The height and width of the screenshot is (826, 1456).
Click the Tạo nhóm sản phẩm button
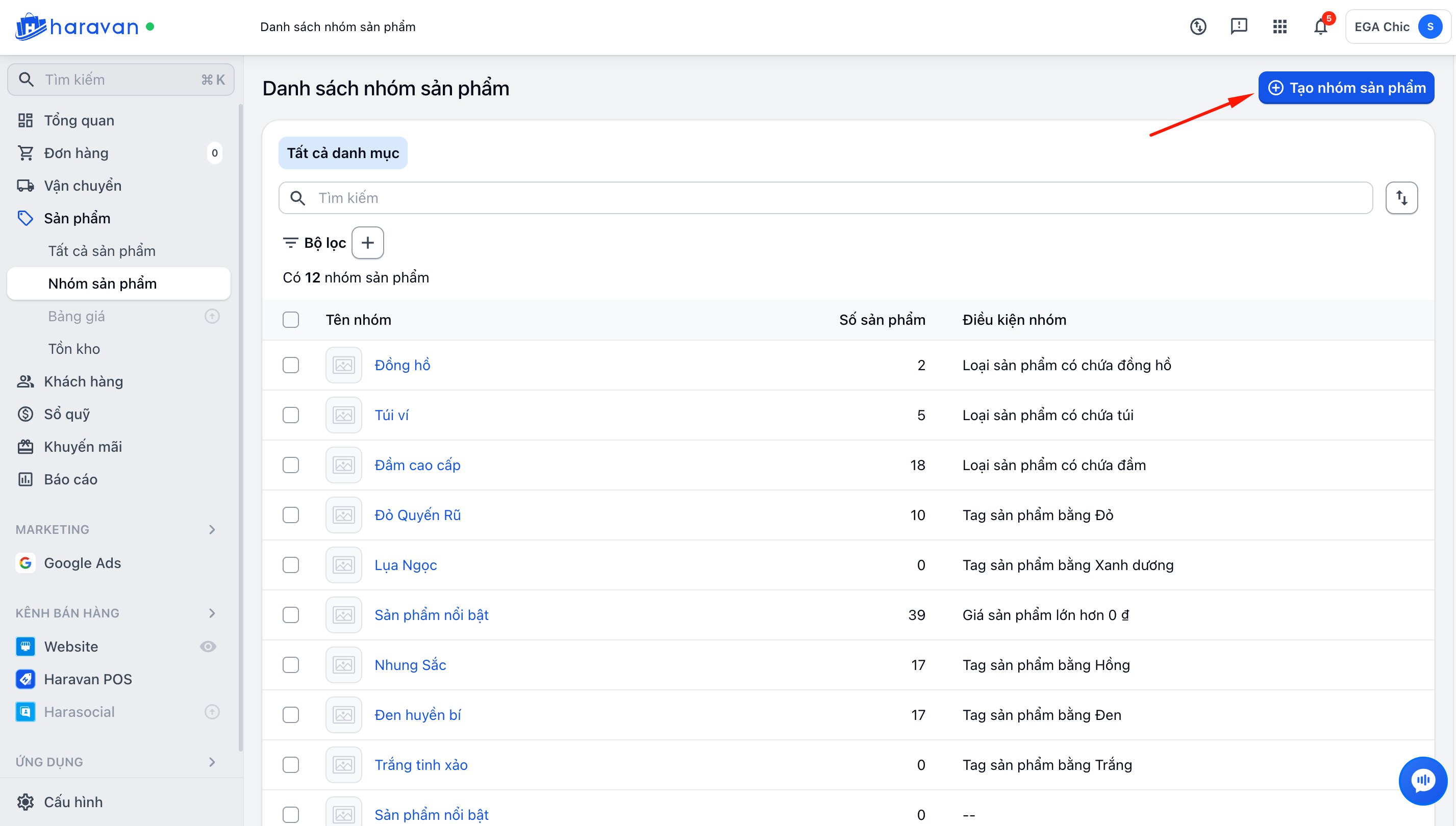tap(1346, 87)
